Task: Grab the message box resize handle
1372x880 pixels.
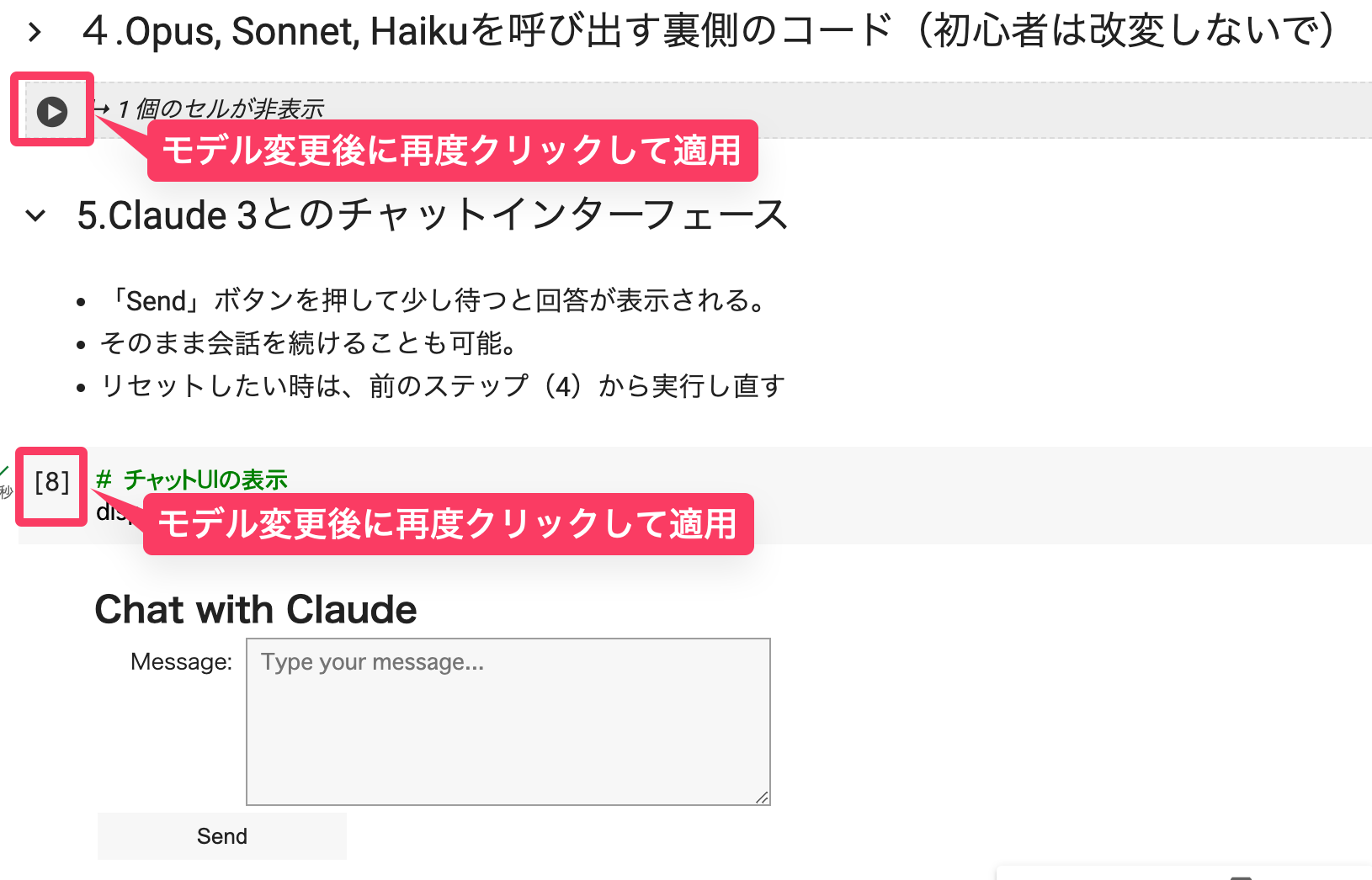Action: [x=762, y=798]
